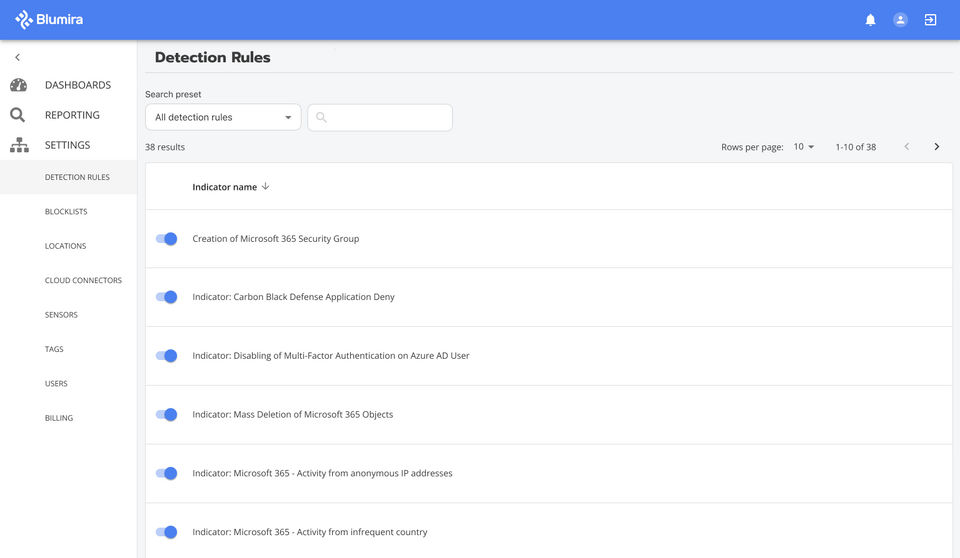Select Billing in the sidebar

pyautogui.click(x=59, y=417)
